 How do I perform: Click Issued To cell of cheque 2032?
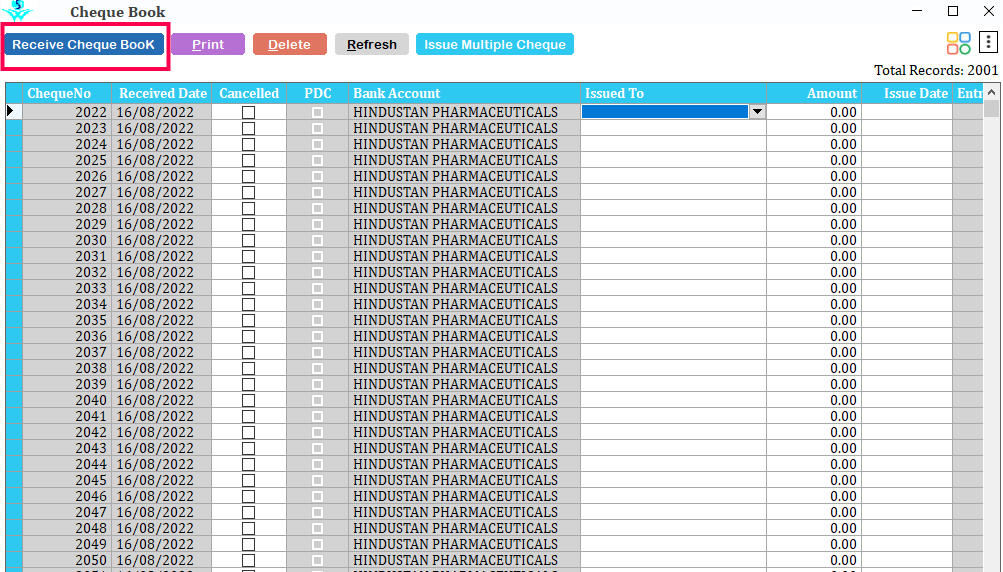pos(673,273)
